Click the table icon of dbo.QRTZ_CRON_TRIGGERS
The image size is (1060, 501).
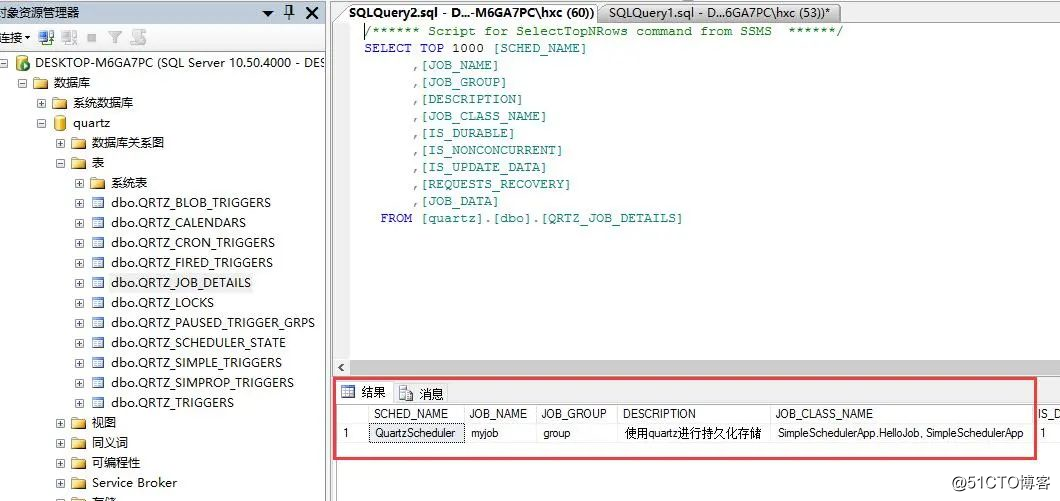pyautogui.click(x=98, y=243)
